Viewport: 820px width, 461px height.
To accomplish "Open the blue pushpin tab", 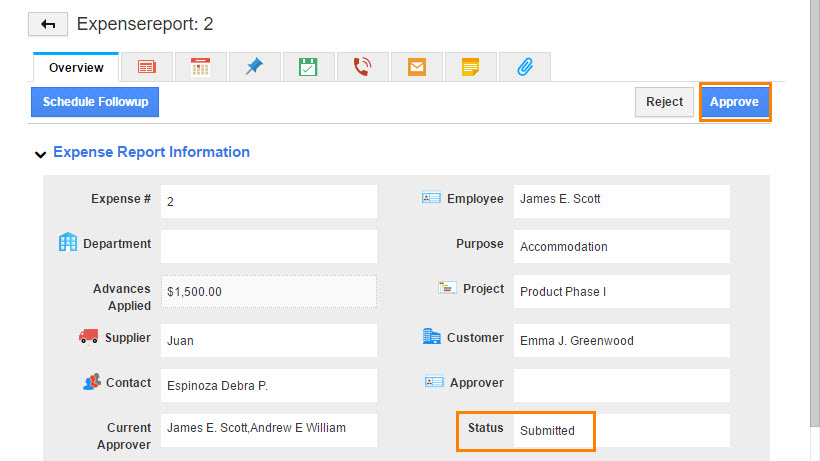I will coord(254,67).
